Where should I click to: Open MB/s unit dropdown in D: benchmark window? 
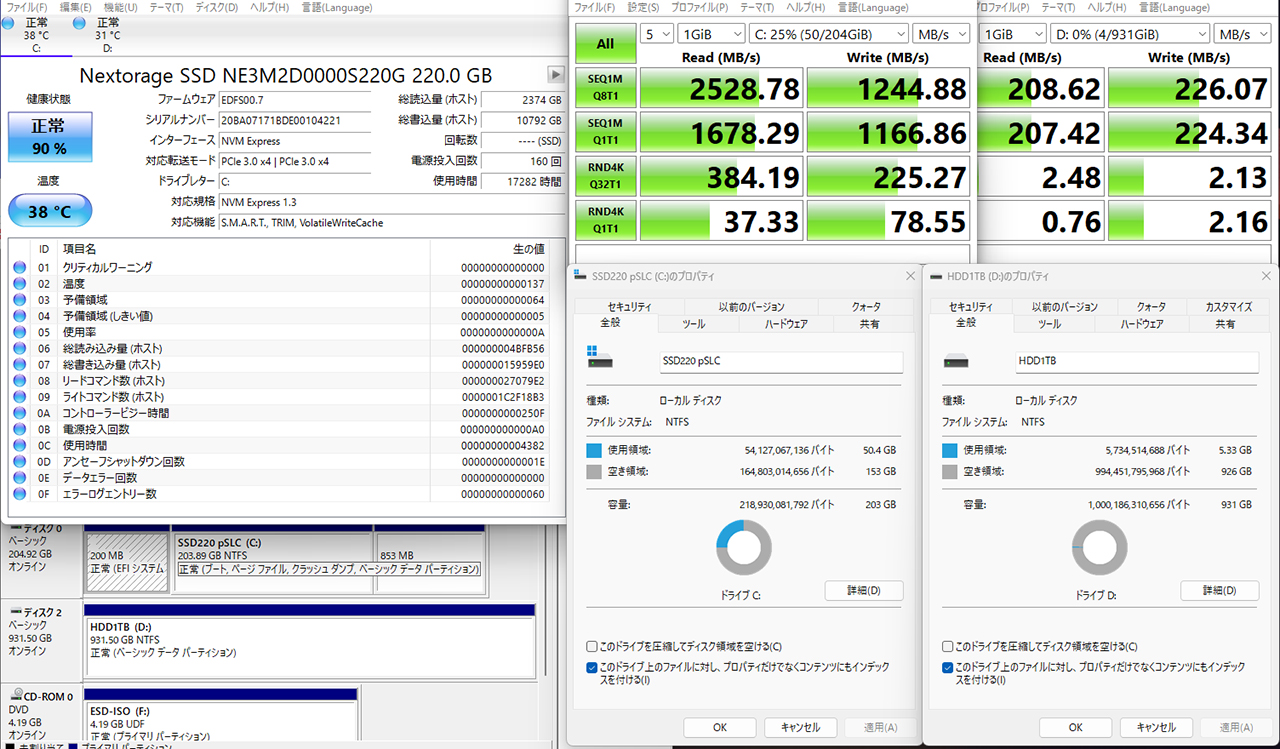point(1243,34)
